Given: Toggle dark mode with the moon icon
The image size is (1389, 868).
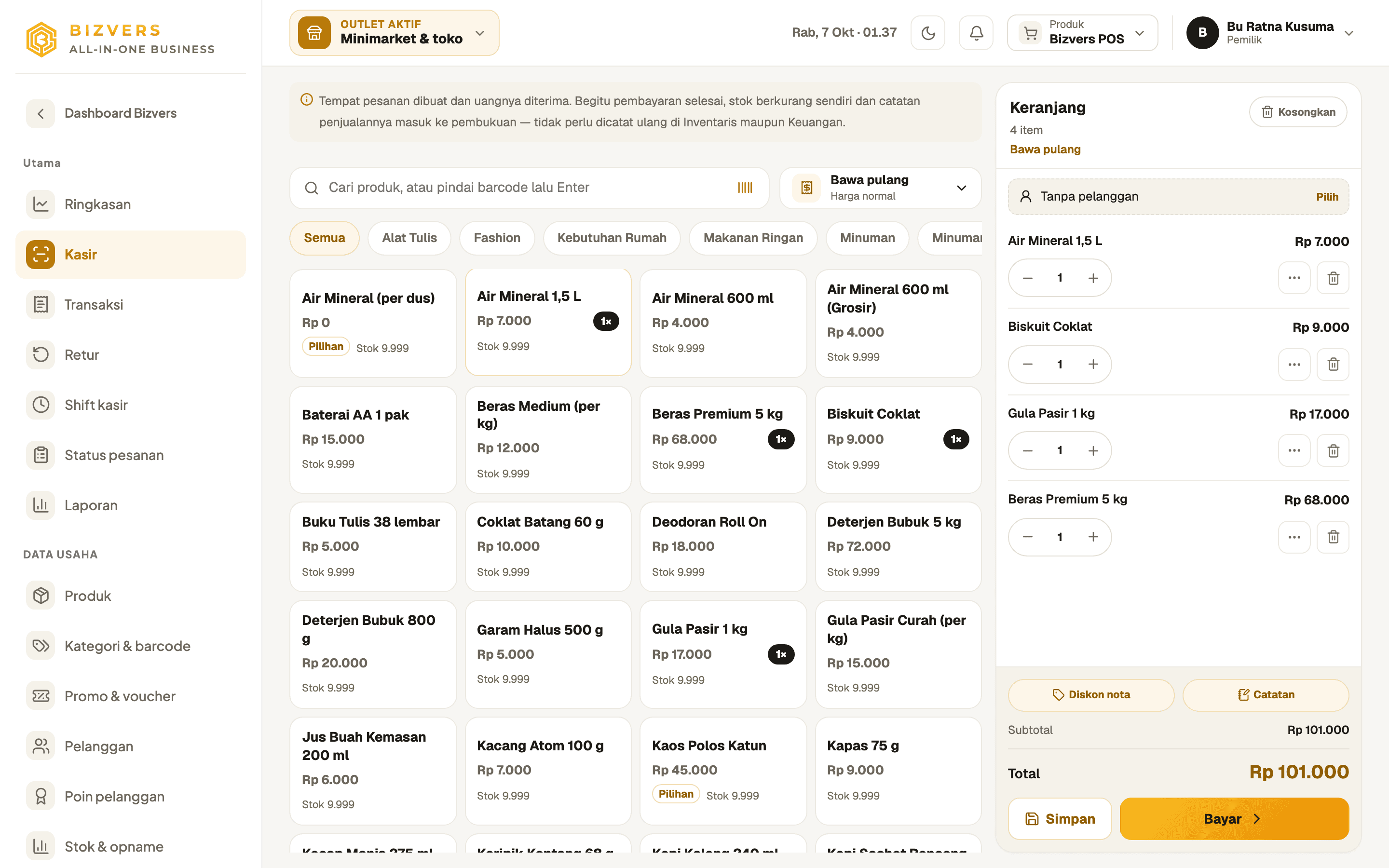Looking at the screenshot, I should (x=927, y=33).
